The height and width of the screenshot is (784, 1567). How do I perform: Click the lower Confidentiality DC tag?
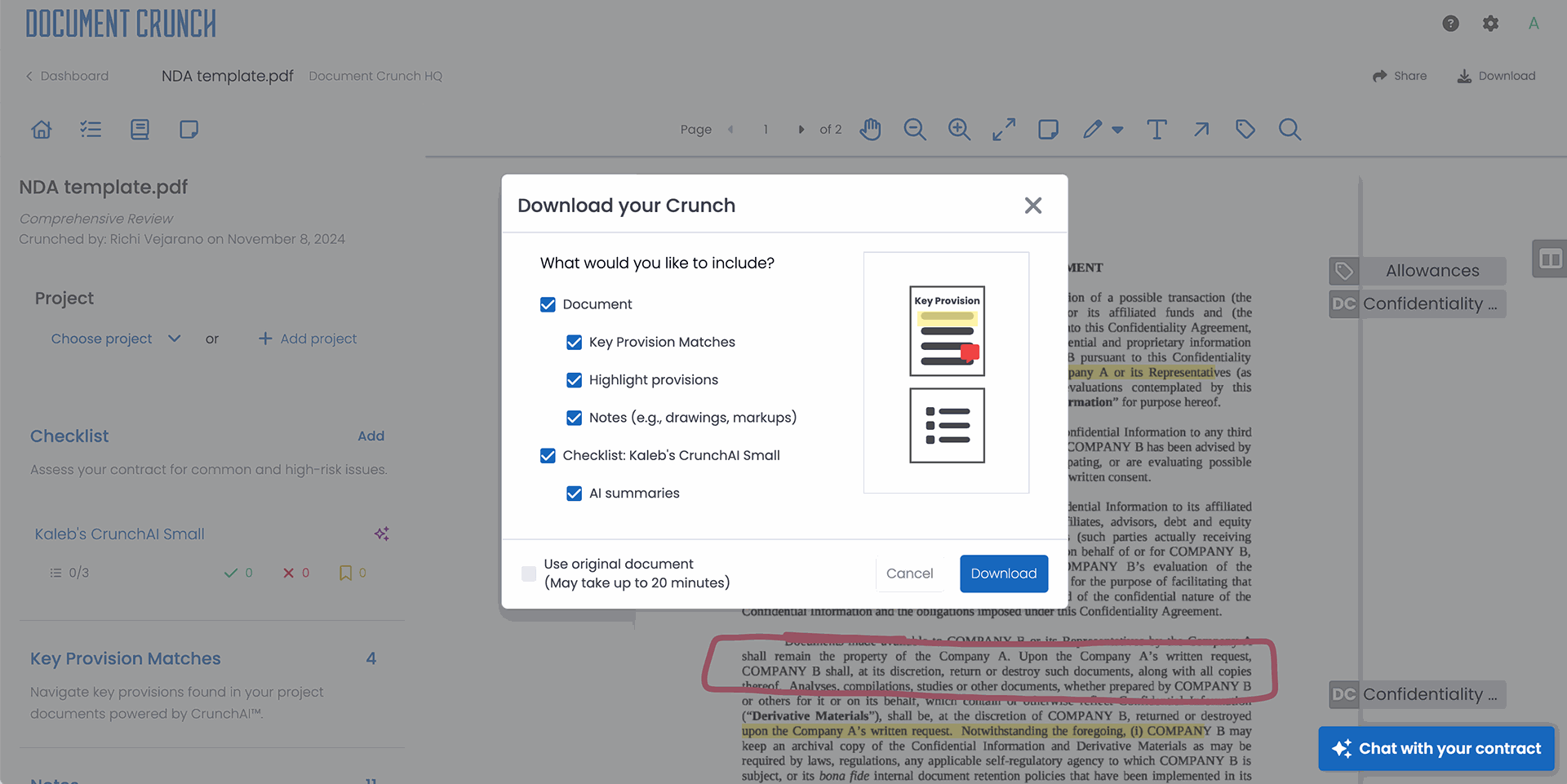(1418, 694)
